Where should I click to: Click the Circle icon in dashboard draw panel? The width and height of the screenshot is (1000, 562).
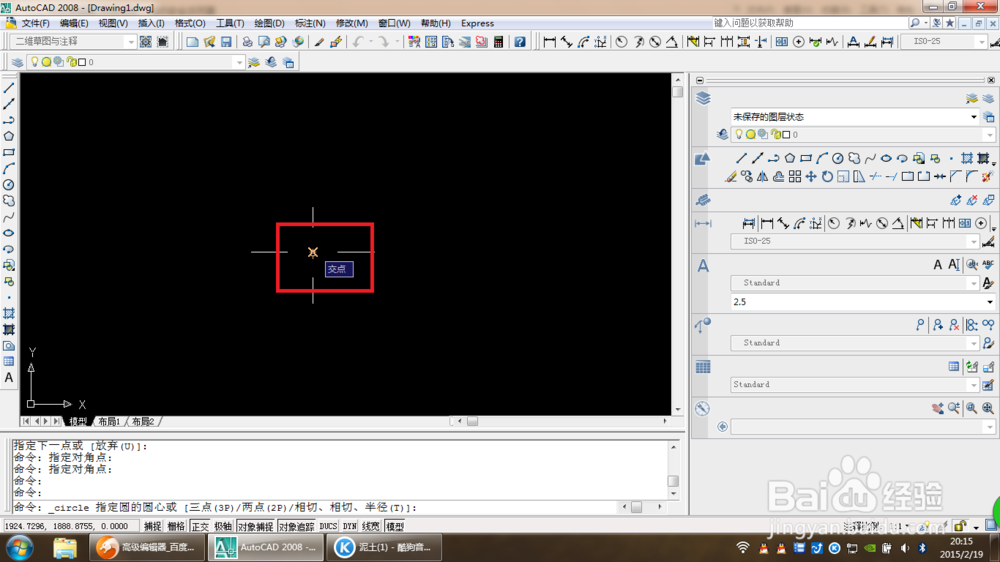pyautogui.click(x=837, y=158)
